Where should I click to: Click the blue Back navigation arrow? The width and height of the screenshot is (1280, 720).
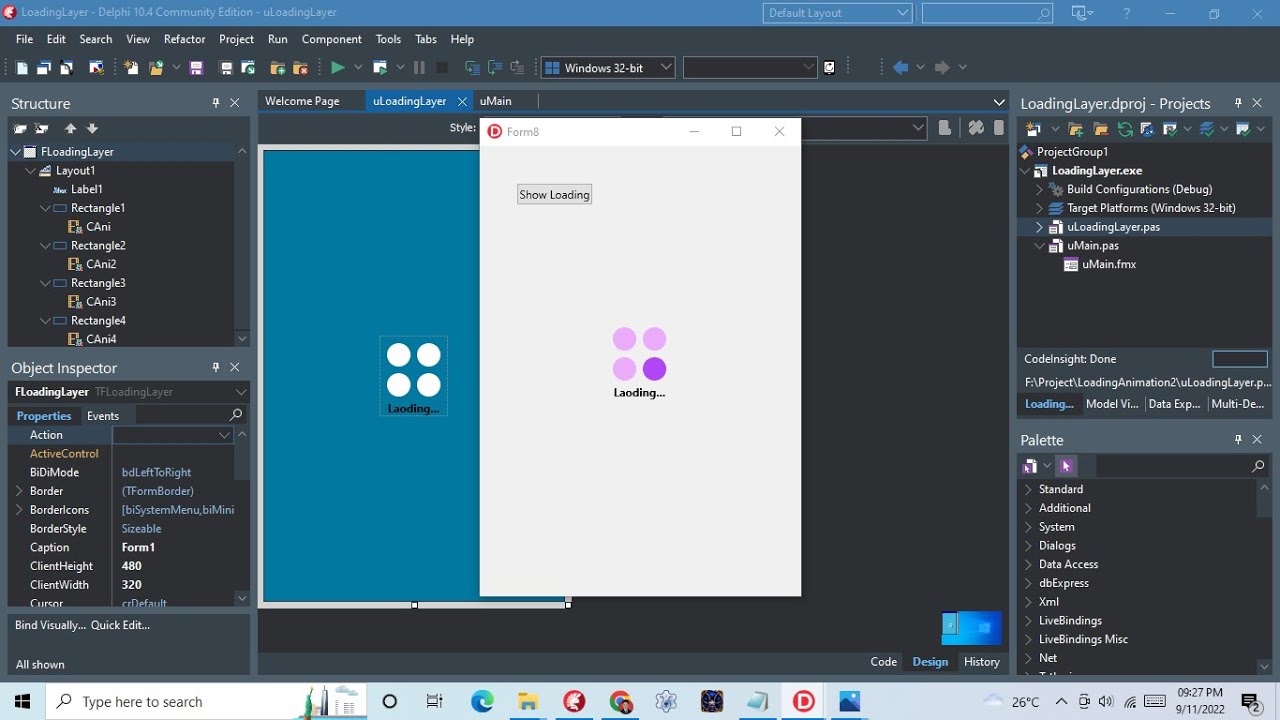(901, 67)
